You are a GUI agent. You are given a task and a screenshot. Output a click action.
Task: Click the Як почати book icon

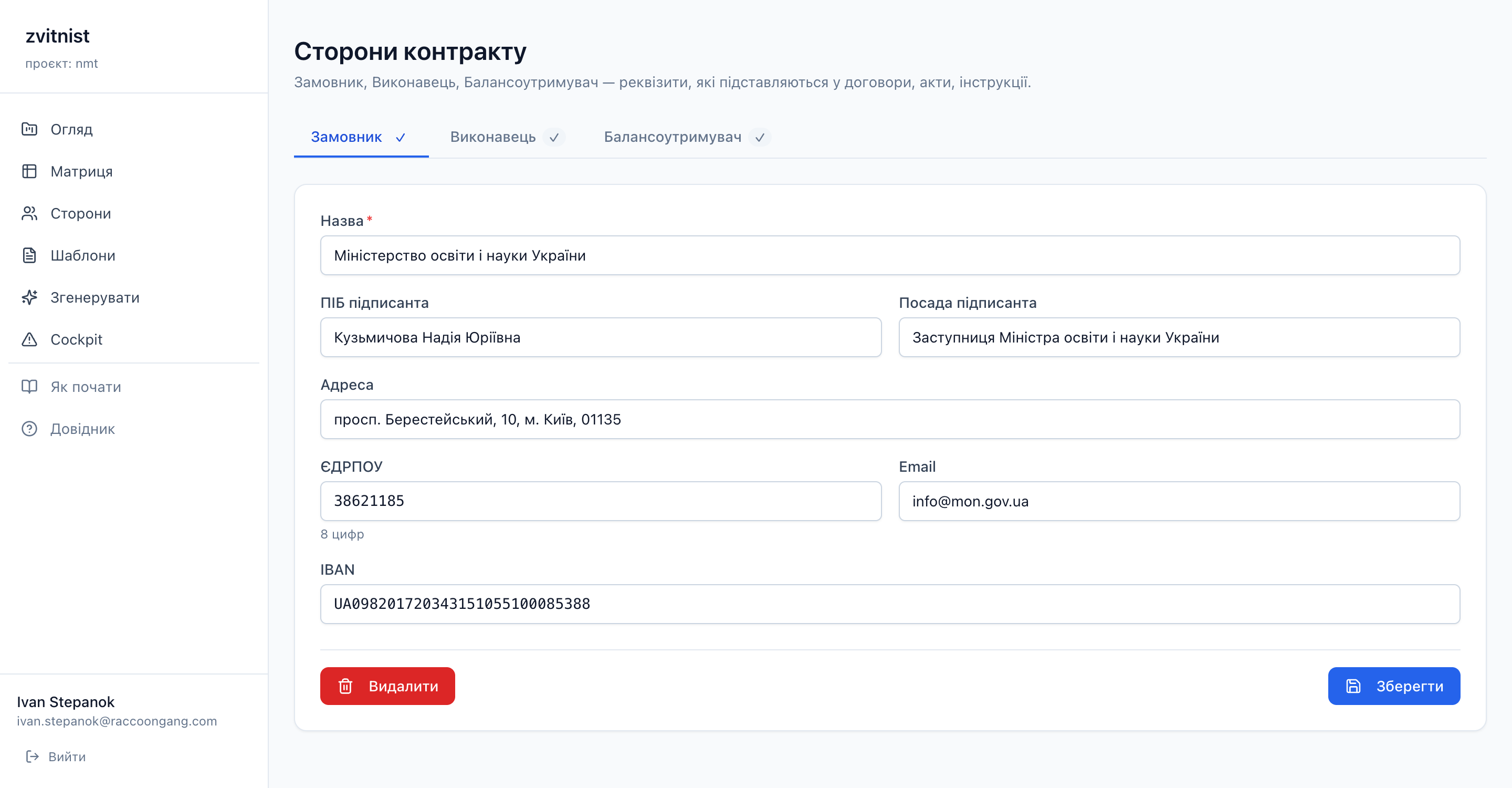click(x=29, y=386)
